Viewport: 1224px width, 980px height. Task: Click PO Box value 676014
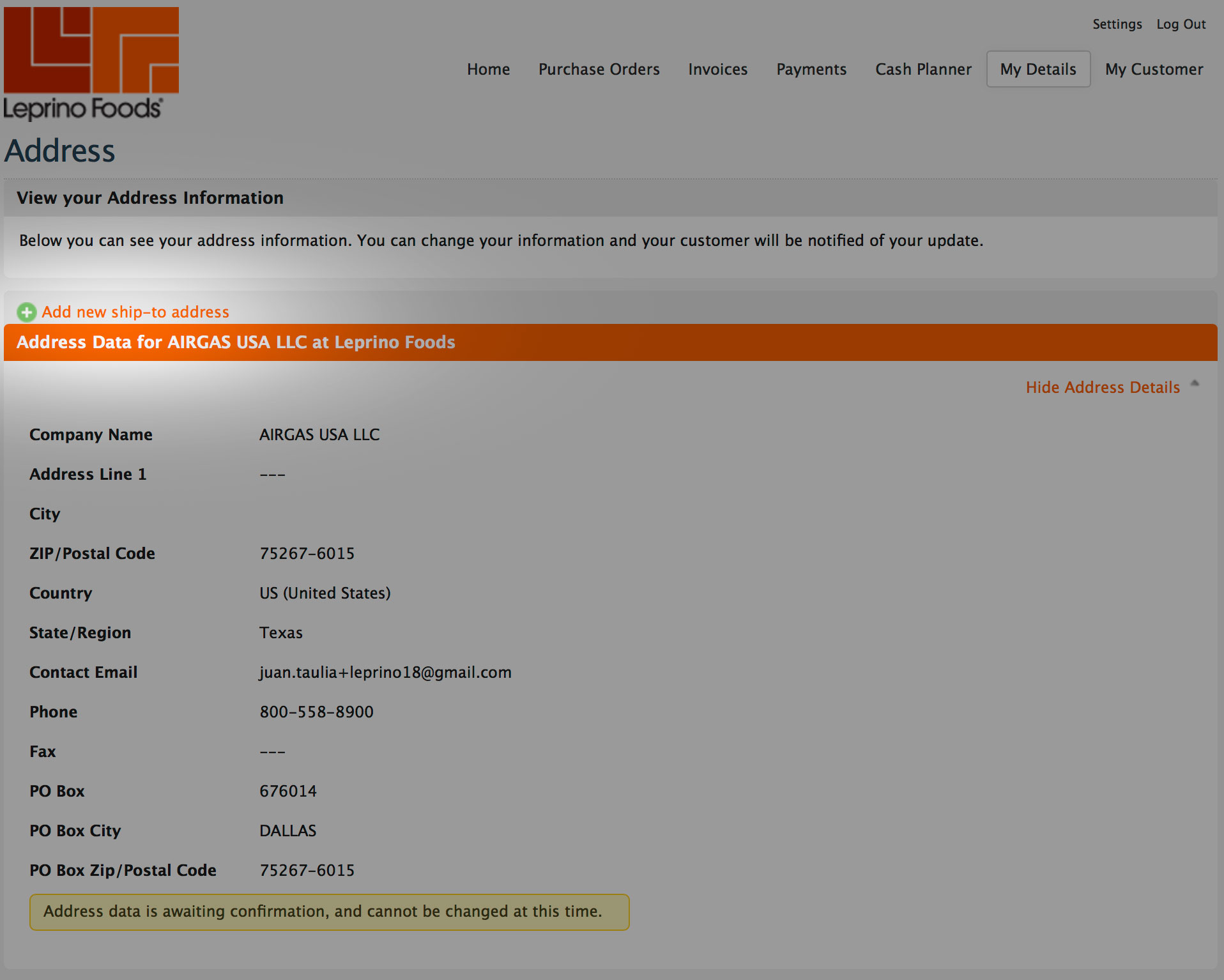[x=287, y=791]
